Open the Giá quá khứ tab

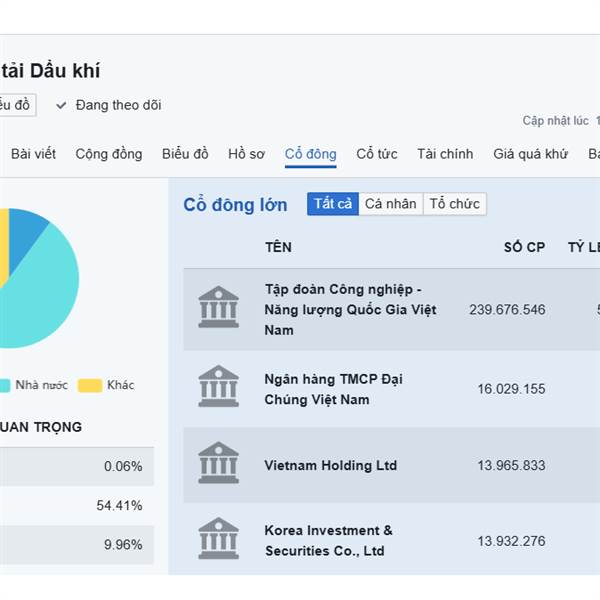(x=530, y=154)
